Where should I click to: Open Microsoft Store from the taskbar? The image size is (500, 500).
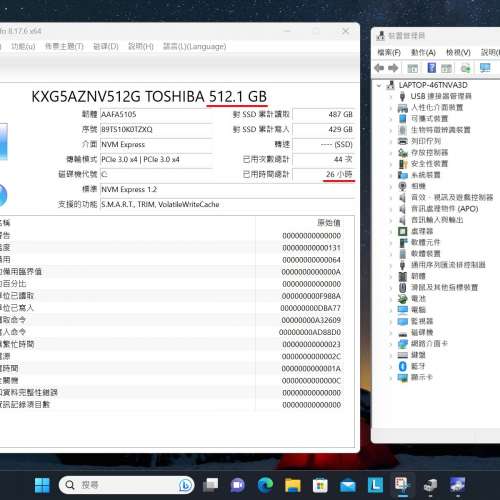[320, 485]
